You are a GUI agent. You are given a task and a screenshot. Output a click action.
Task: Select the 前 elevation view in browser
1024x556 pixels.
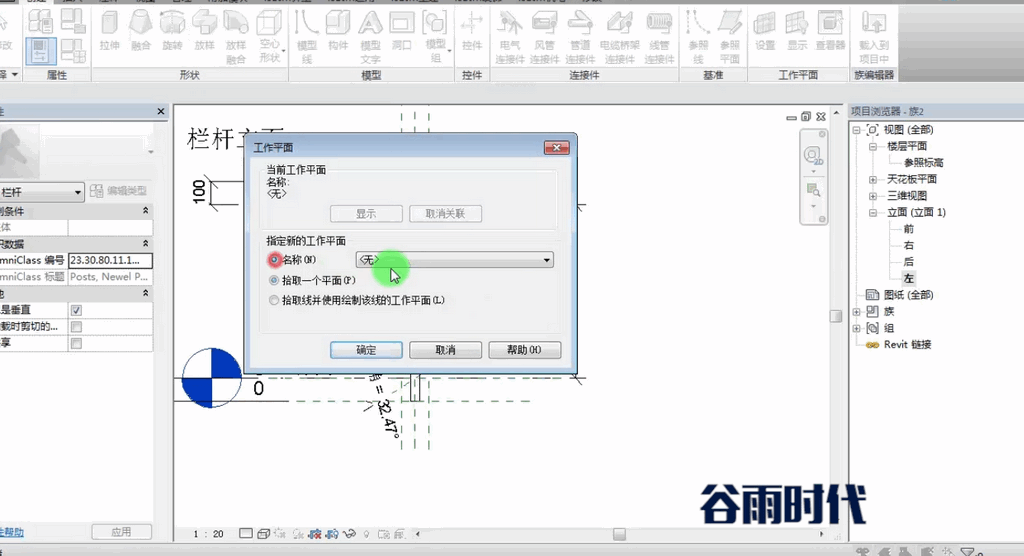(x=908, y=229)
